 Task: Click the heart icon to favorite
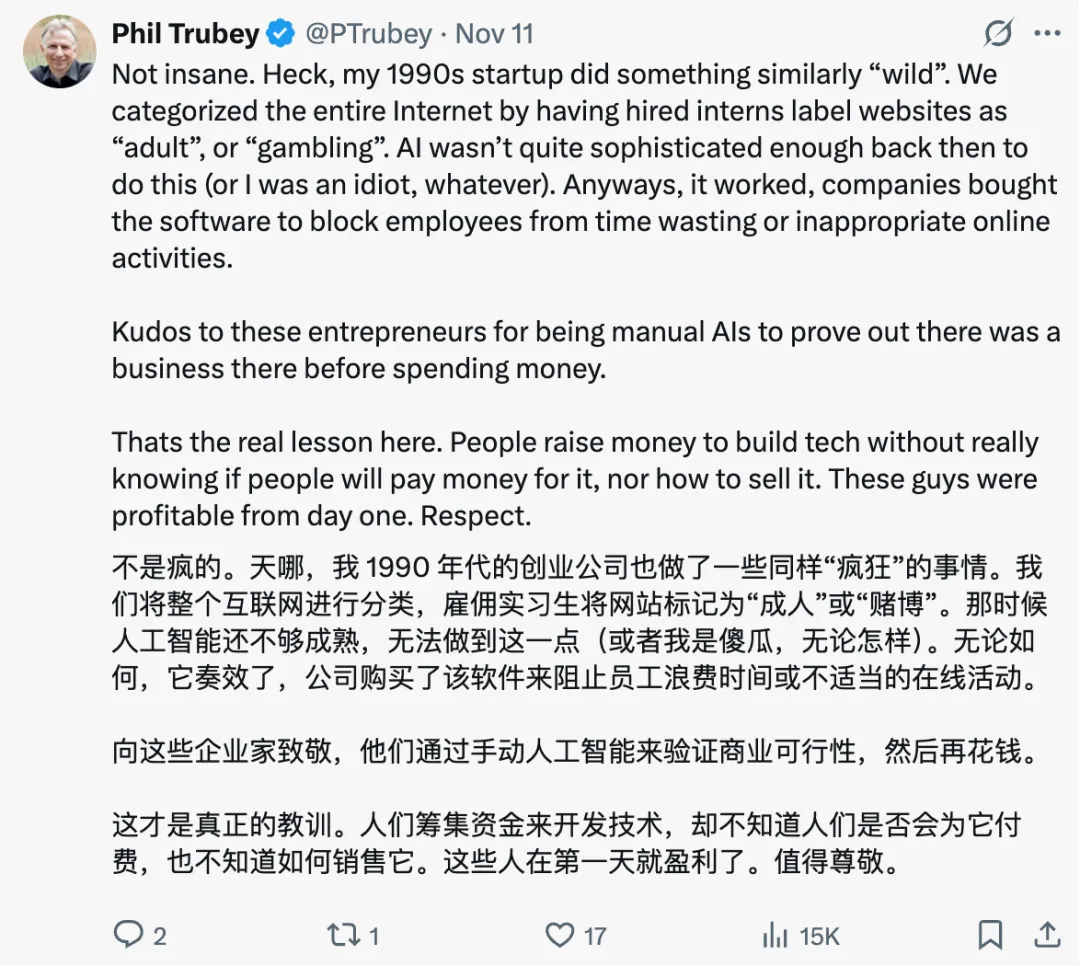(x=560, y=935)
